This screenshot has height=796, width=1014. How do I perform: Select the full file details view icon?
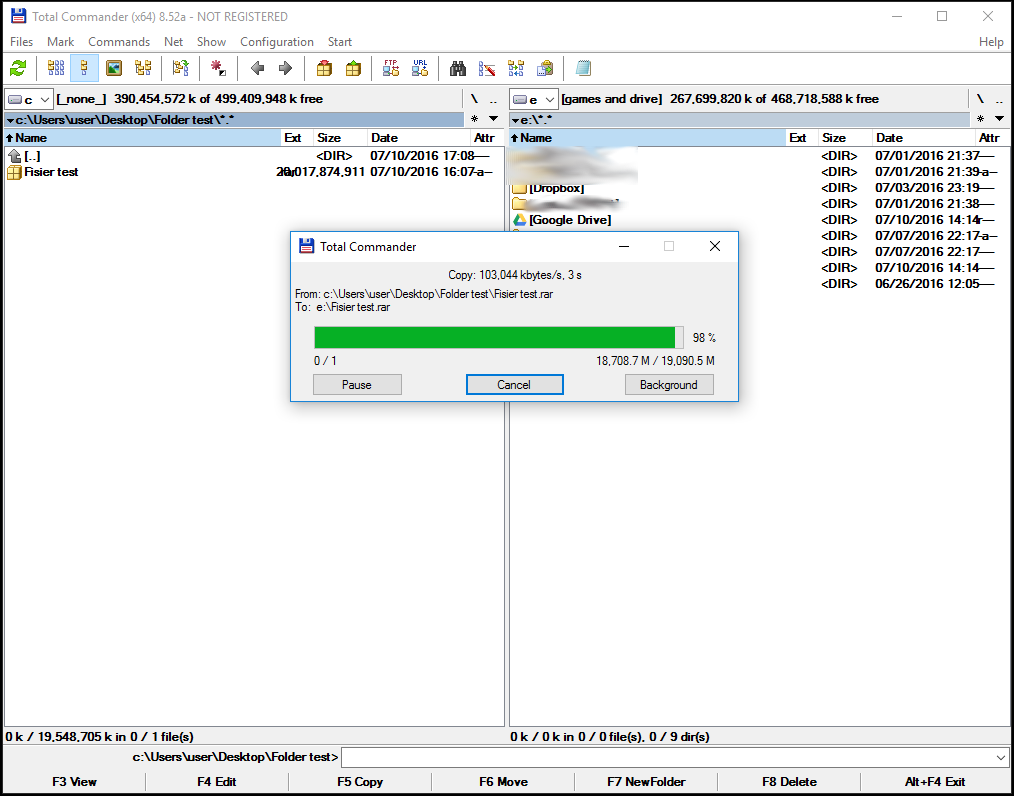point(85,68)
